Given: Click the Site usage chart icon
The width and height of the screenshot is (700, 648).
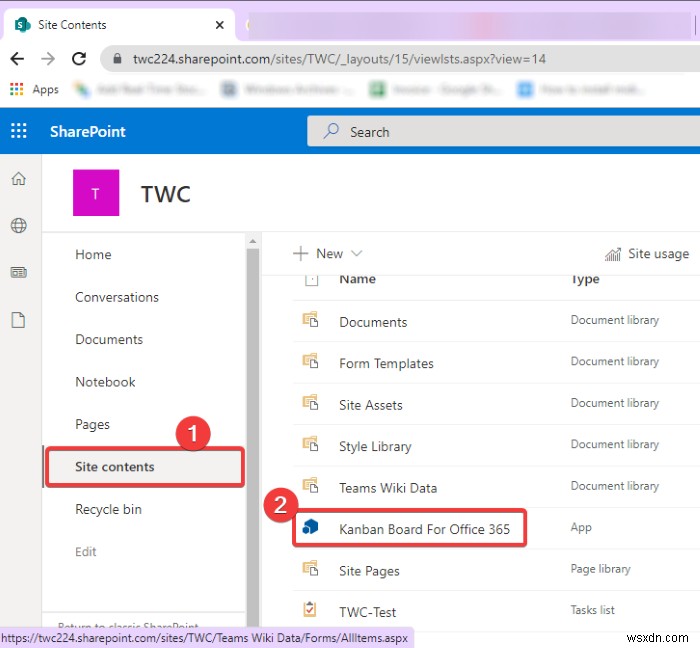Looking at the screenshot, I should tap(613, 254).
